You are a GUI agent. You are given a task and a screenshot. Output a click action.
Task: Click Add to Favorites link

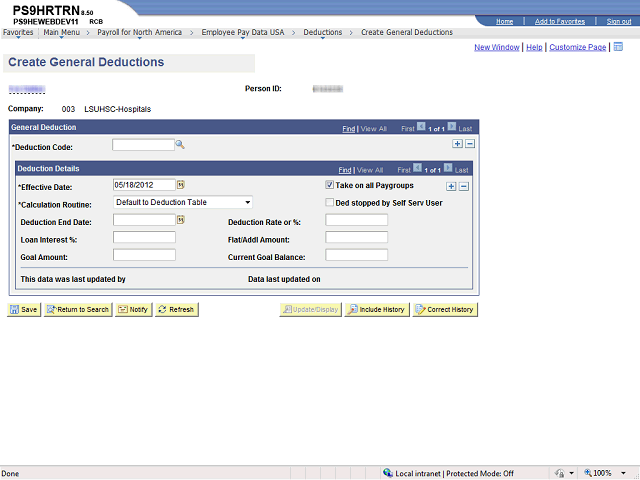[560, 22]
